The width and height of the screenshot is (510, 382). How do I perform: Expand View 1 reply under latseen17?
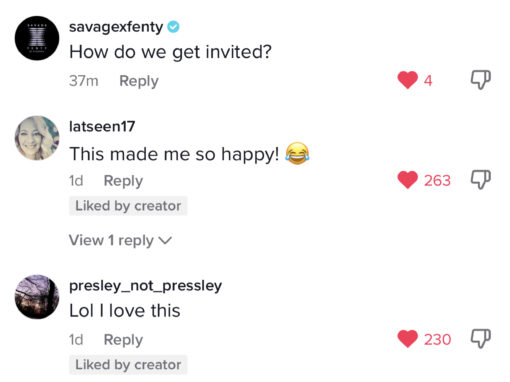[120, 240]
